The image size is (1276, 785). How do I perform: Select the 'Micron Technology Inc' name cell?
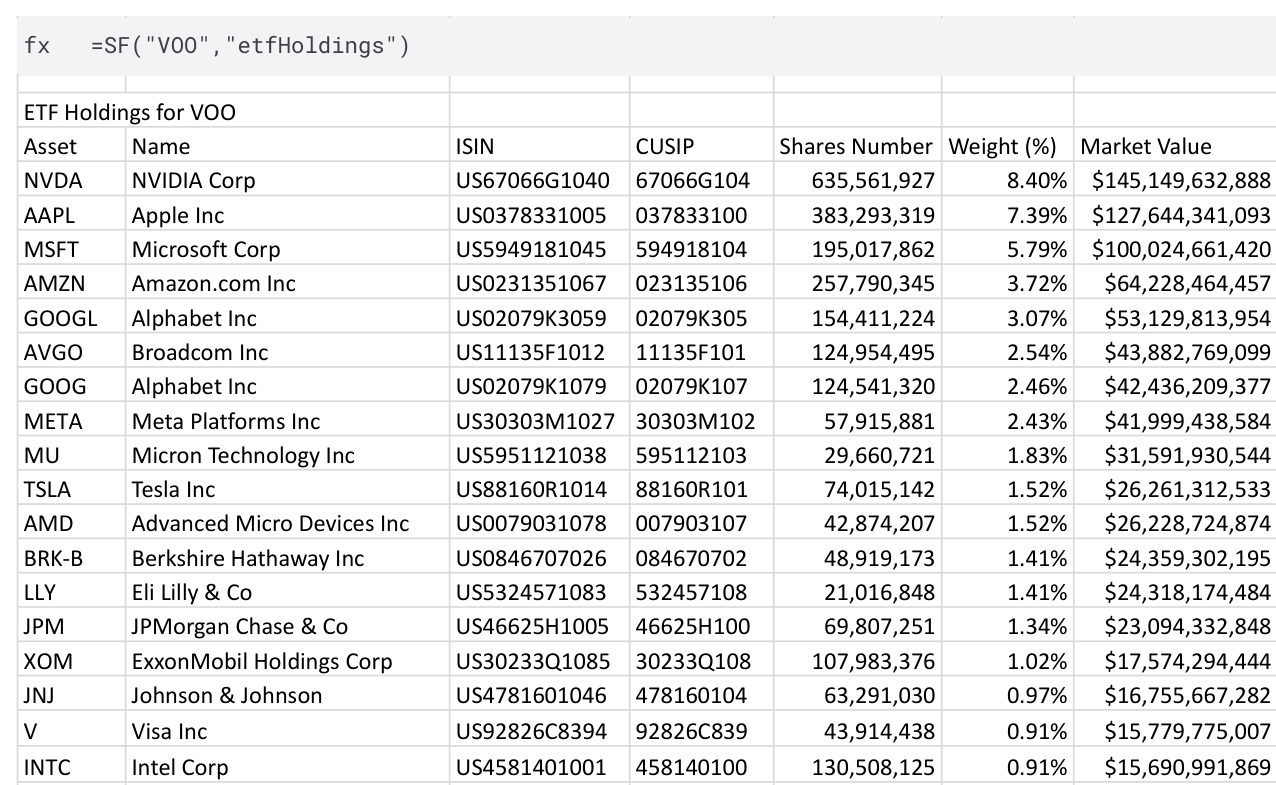pos(288,455)
